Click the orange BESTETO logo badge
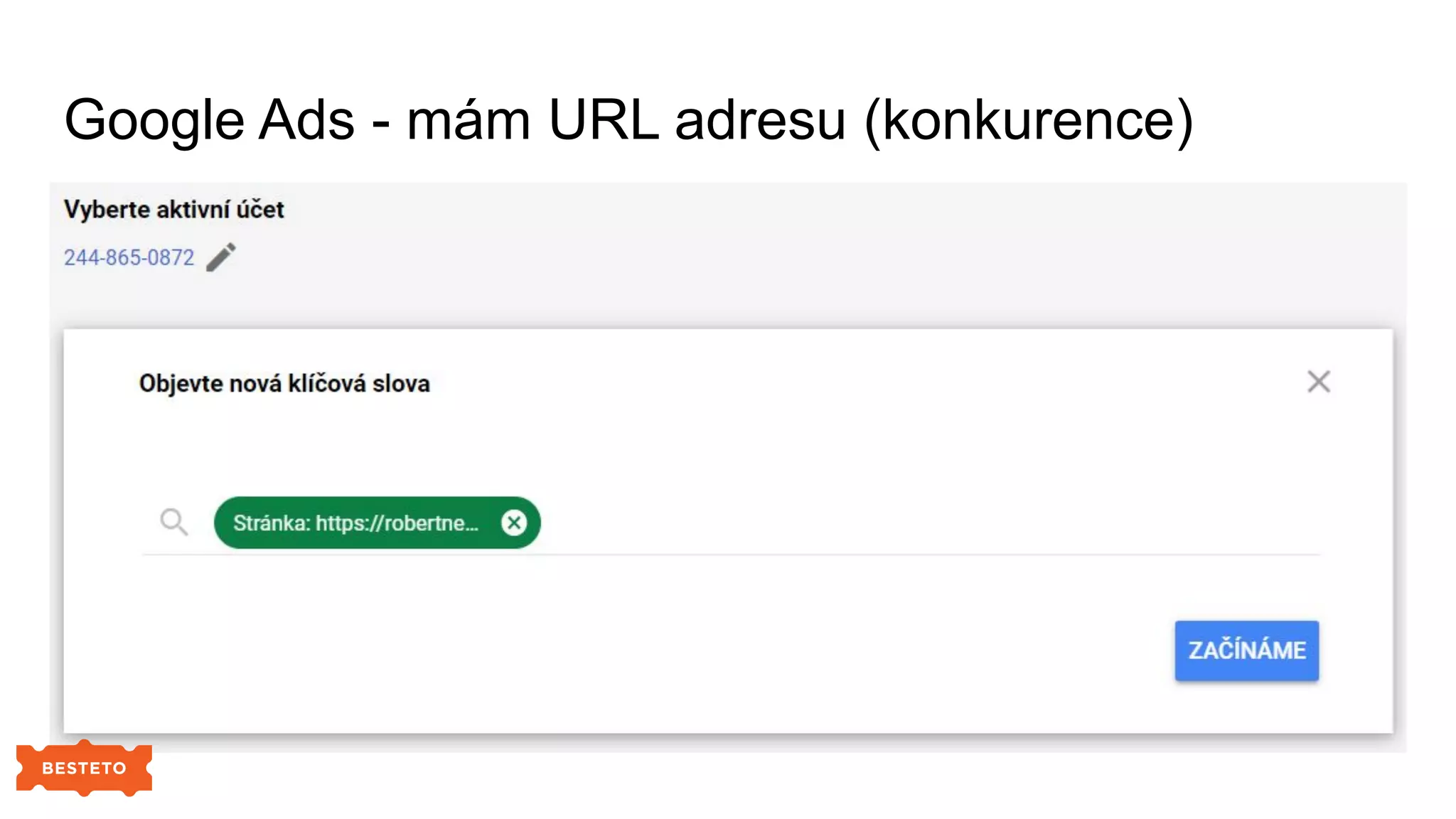1456x819 pixels. click(84, 768)
